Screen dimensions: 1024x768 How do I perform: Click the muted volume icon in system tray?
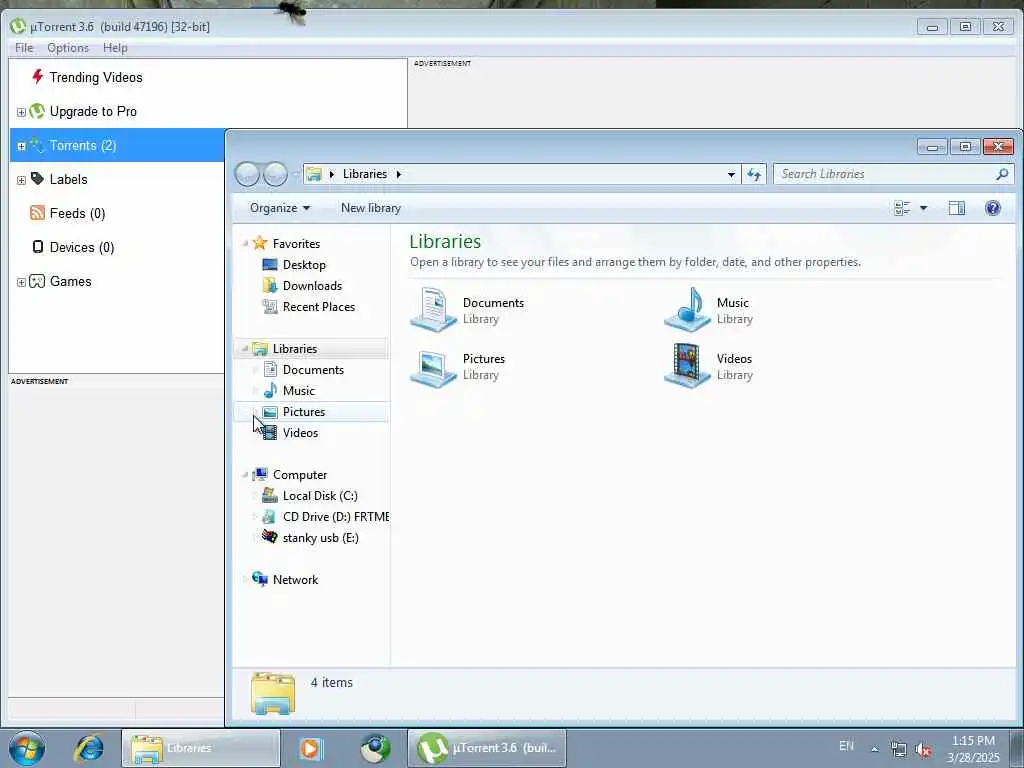pyautogui.click(x=923, y=750)
